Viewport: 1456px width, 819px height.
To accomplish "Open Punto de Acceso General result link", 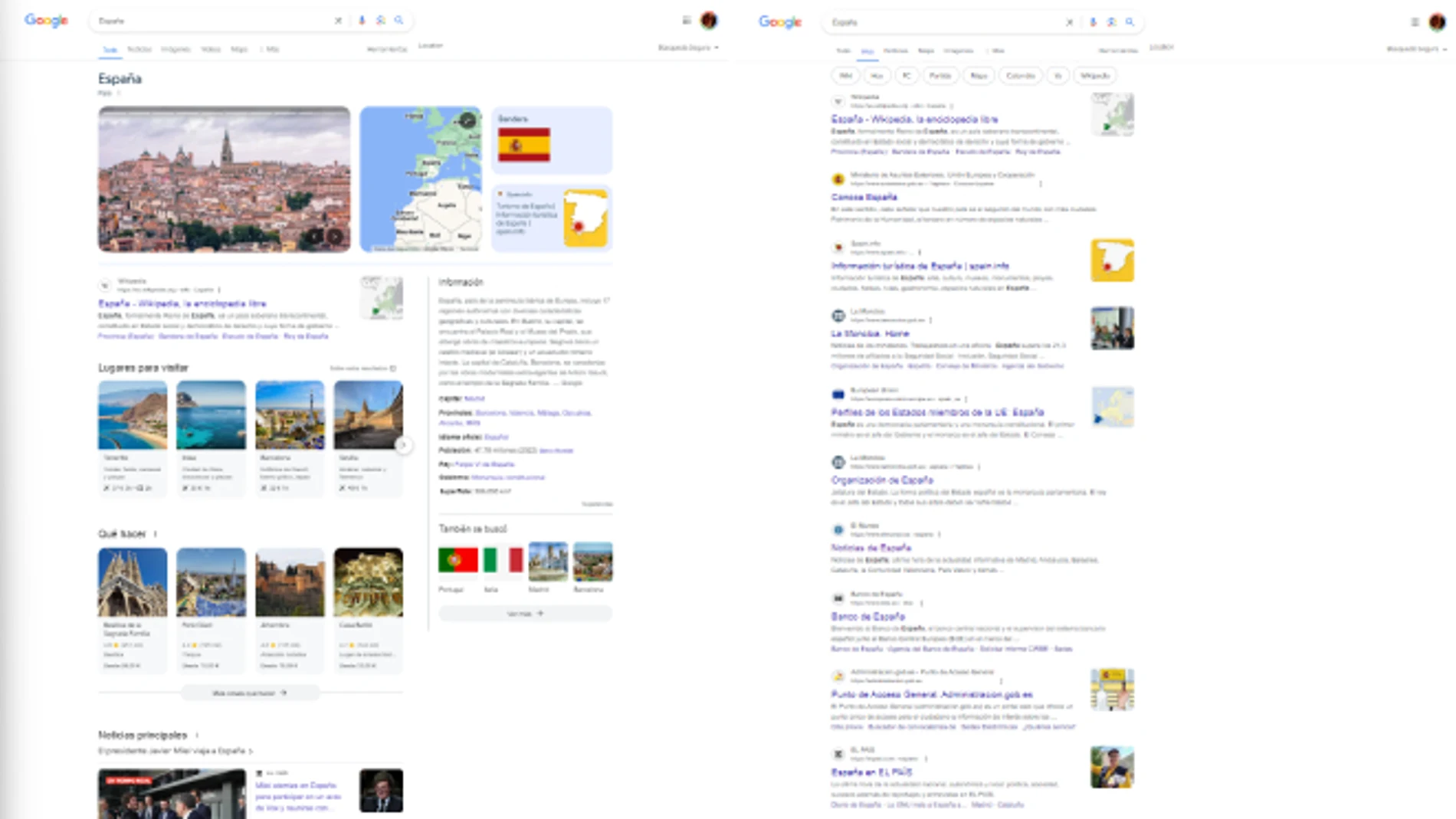I will click(932, 694).
